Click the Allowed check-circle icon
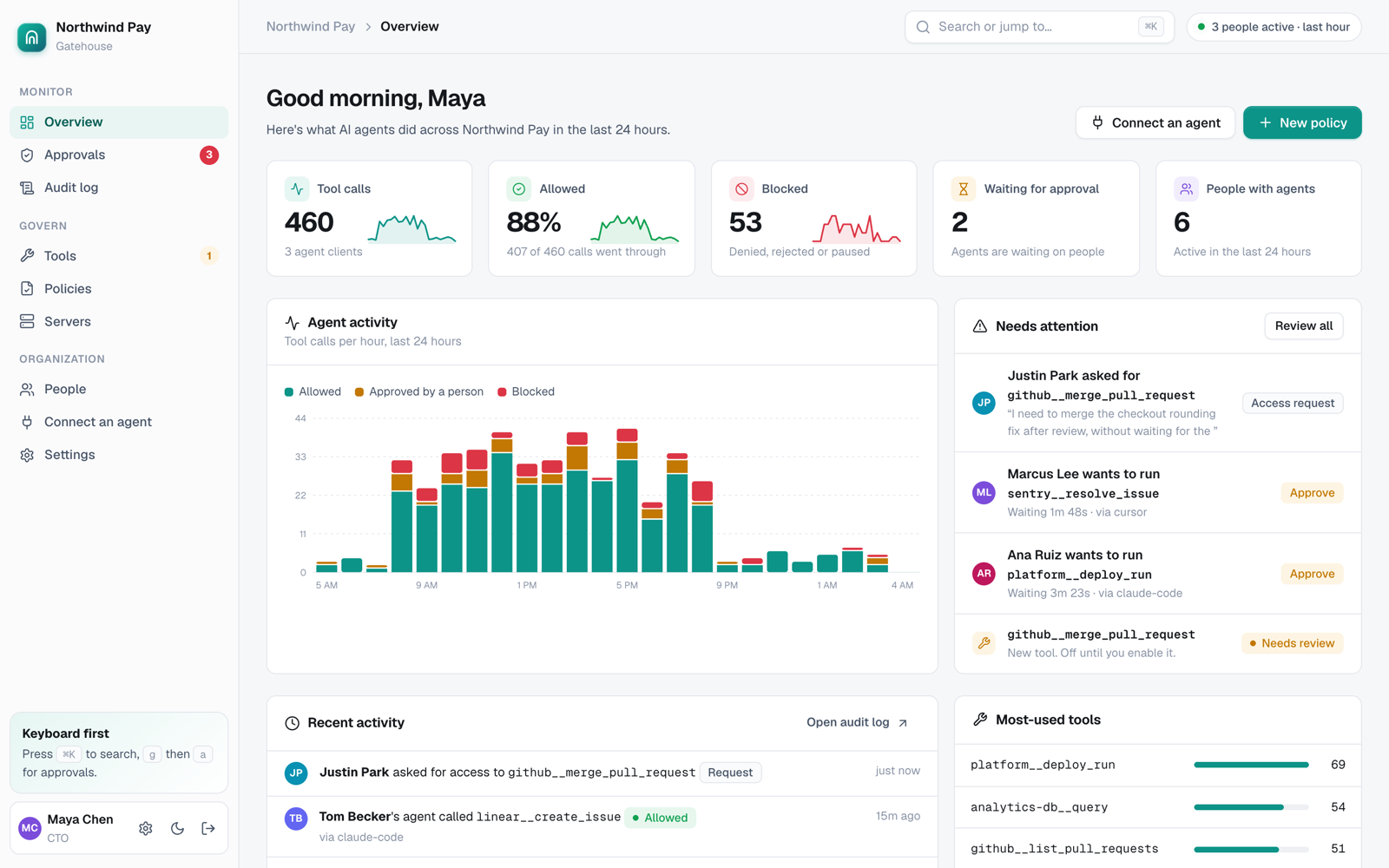This screenshot has width=1389, height=868. (519, 188)
